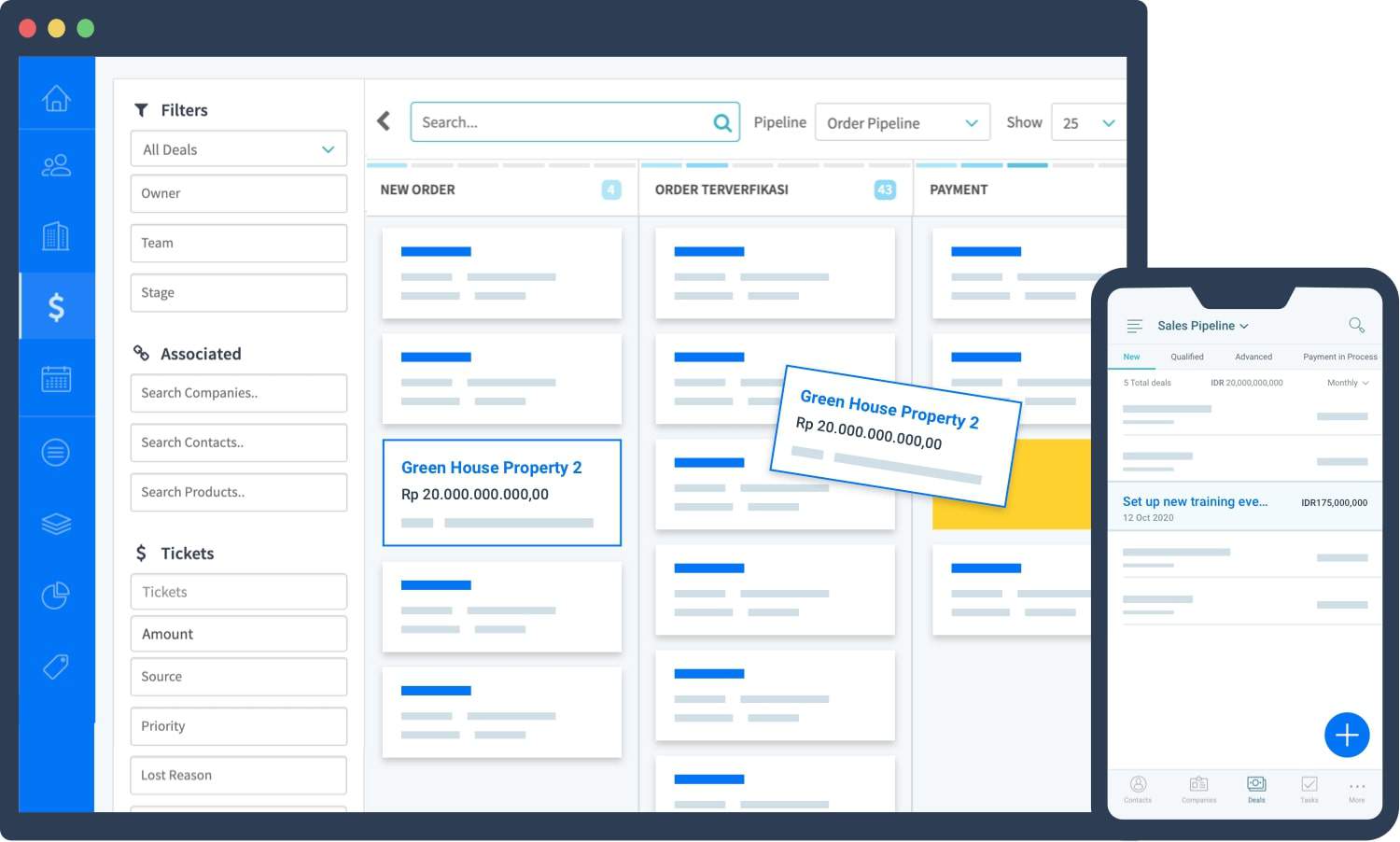Click the Owner filter field
The height and width of the screenshot is (842, 1400).
[239, 193]
